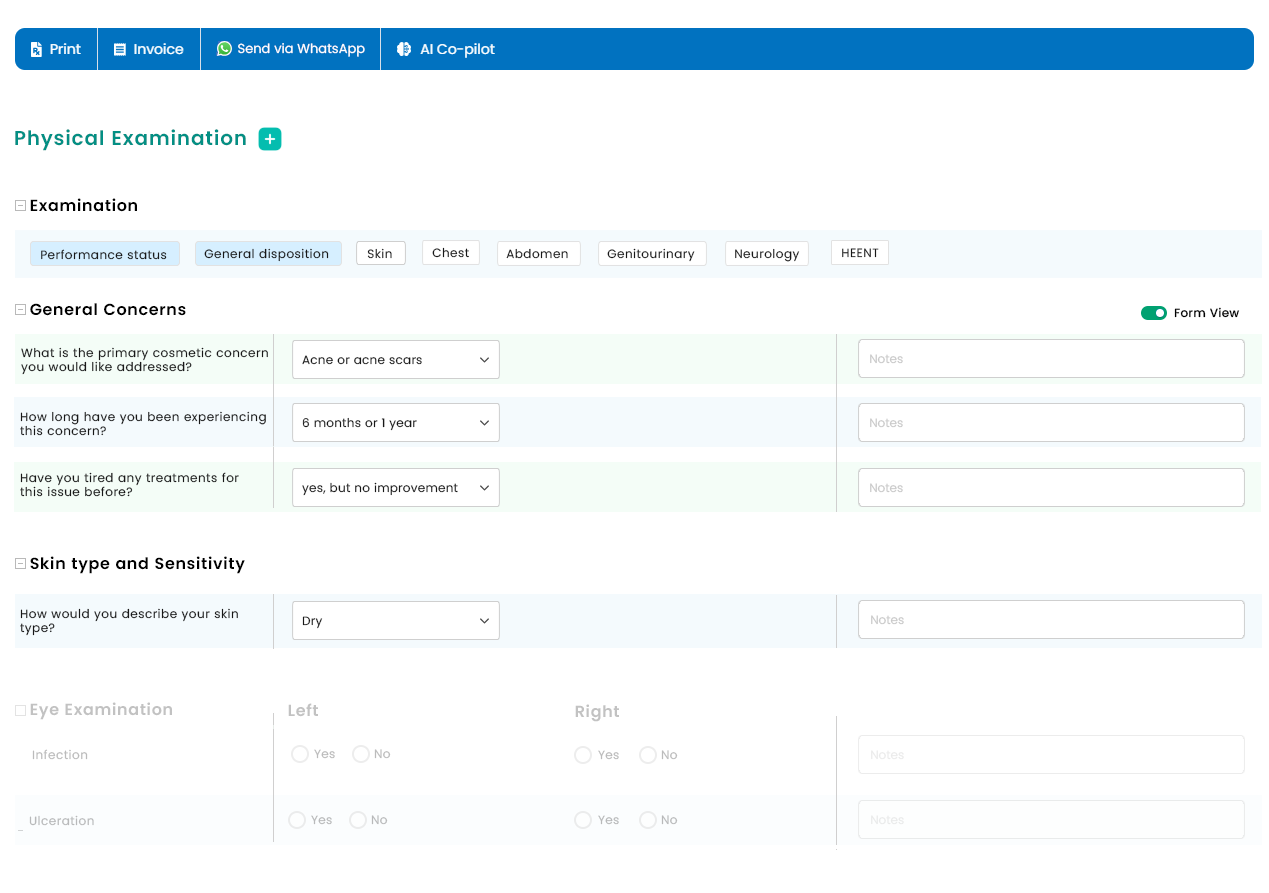Select the Performance status tab
Viewport: 1269px width, 893px height.
pyautogui.click(x=104, y=254)
